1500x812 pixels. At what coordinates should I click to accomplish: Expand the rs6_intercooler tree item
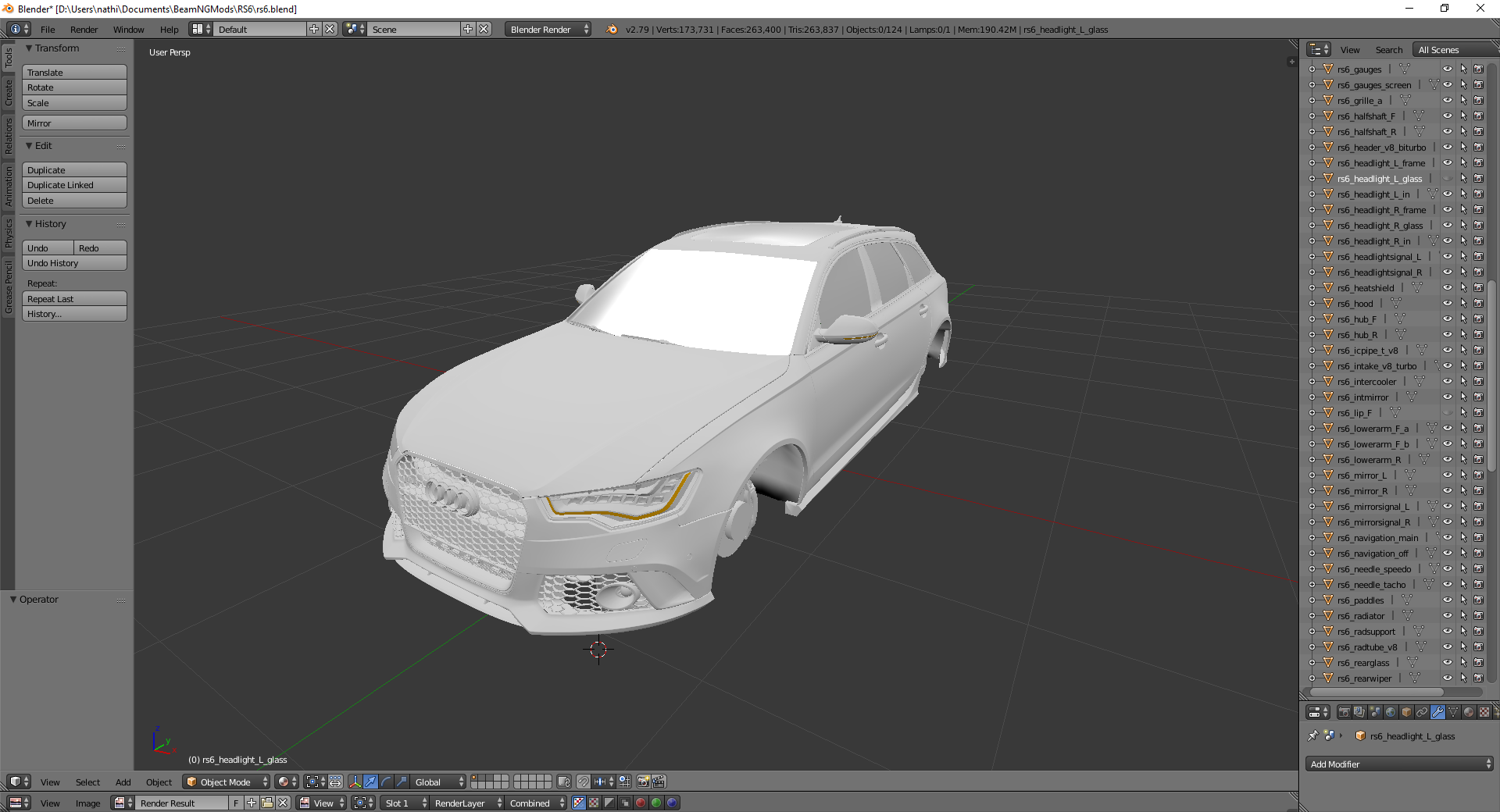[1312, 382]
